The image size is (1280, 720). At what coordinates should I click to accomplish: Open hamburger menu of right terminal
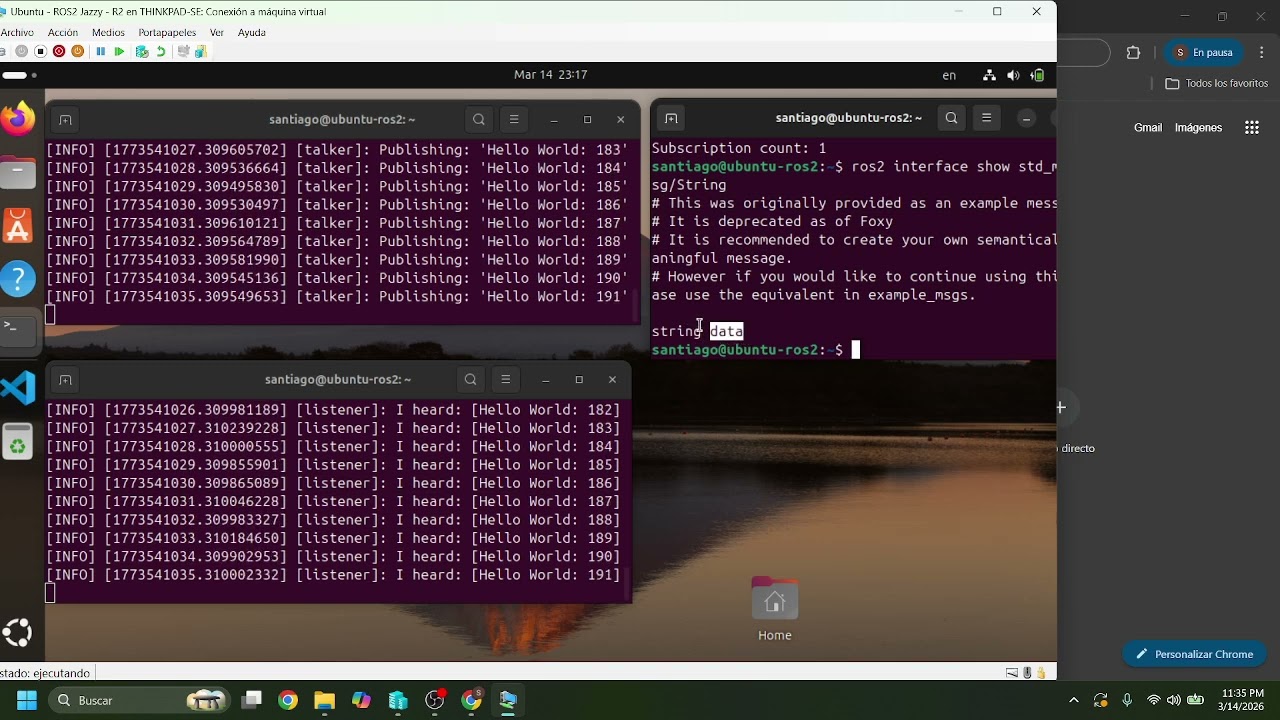point(986,118)
